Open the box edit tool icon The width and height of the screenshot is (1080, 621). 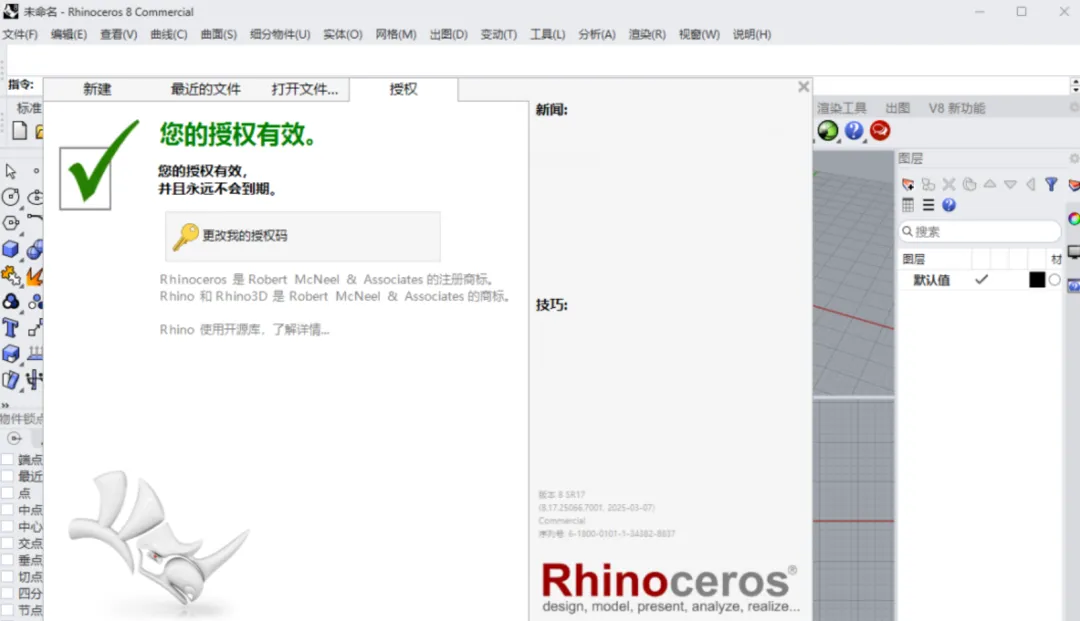pyautogui.click(x=10, y=354)
